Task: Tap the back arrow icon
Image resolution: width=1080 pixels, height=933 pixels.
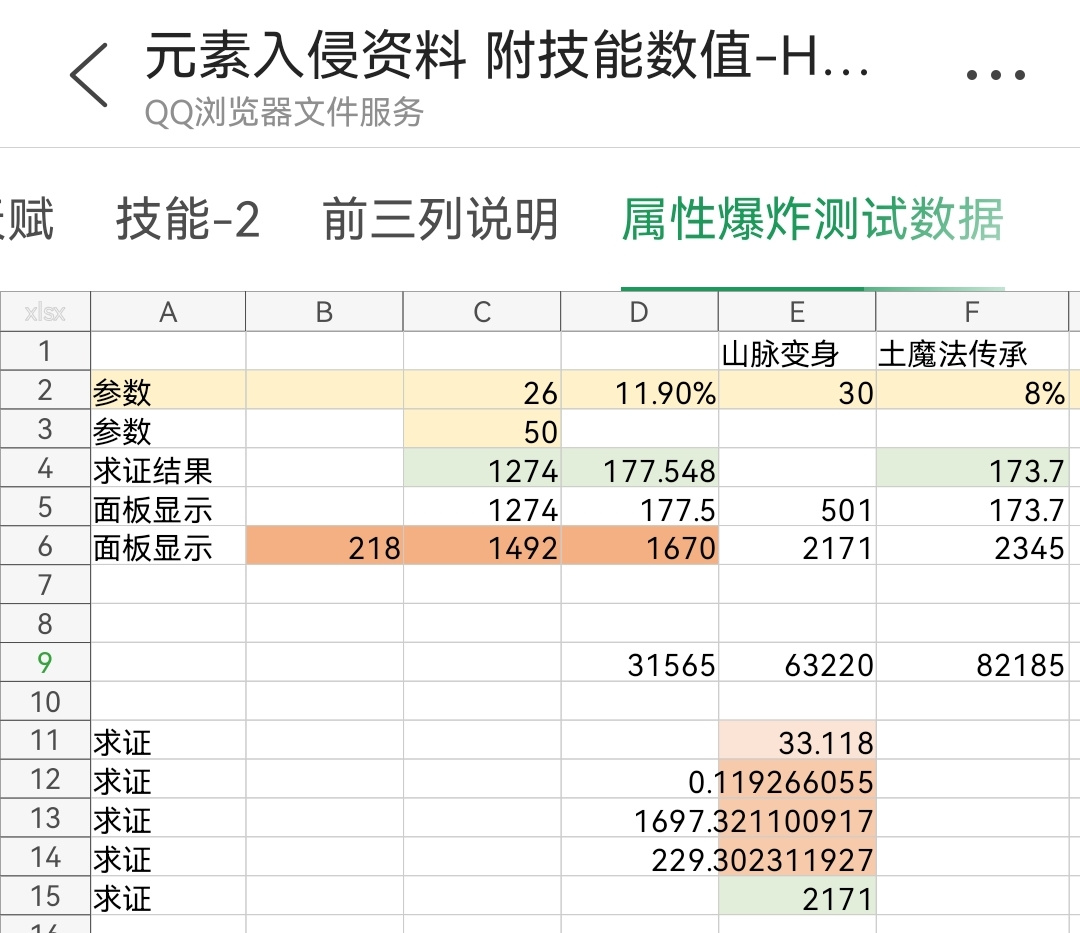Action: point(90,75)
